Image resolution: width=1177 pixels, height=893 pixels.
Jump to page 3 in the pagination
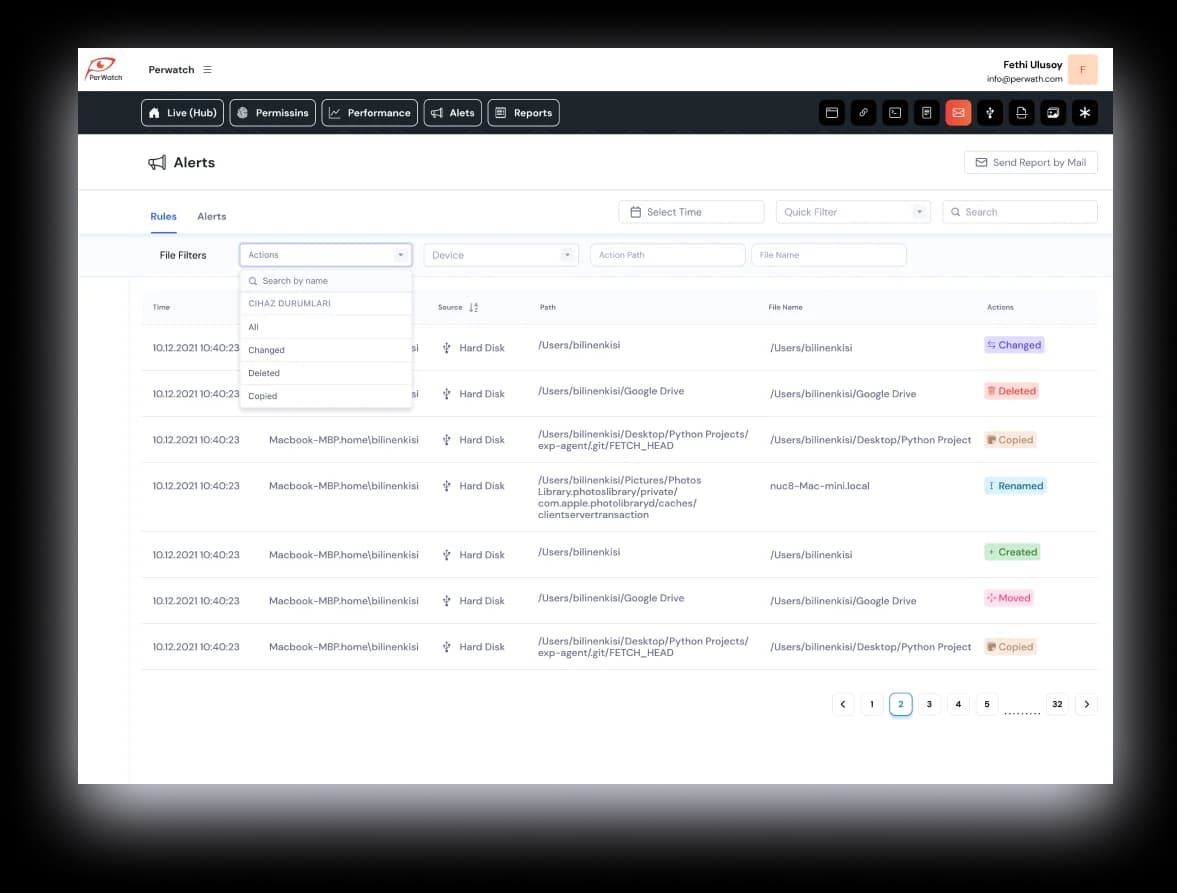coord(929,704)
